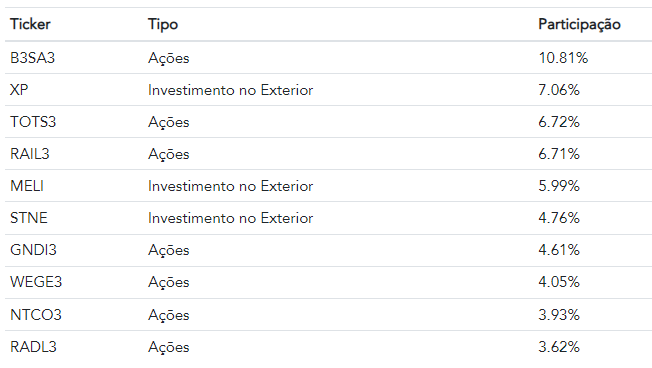Select the MELI ticker entry
652x368 pixels.
pos(27,186)
